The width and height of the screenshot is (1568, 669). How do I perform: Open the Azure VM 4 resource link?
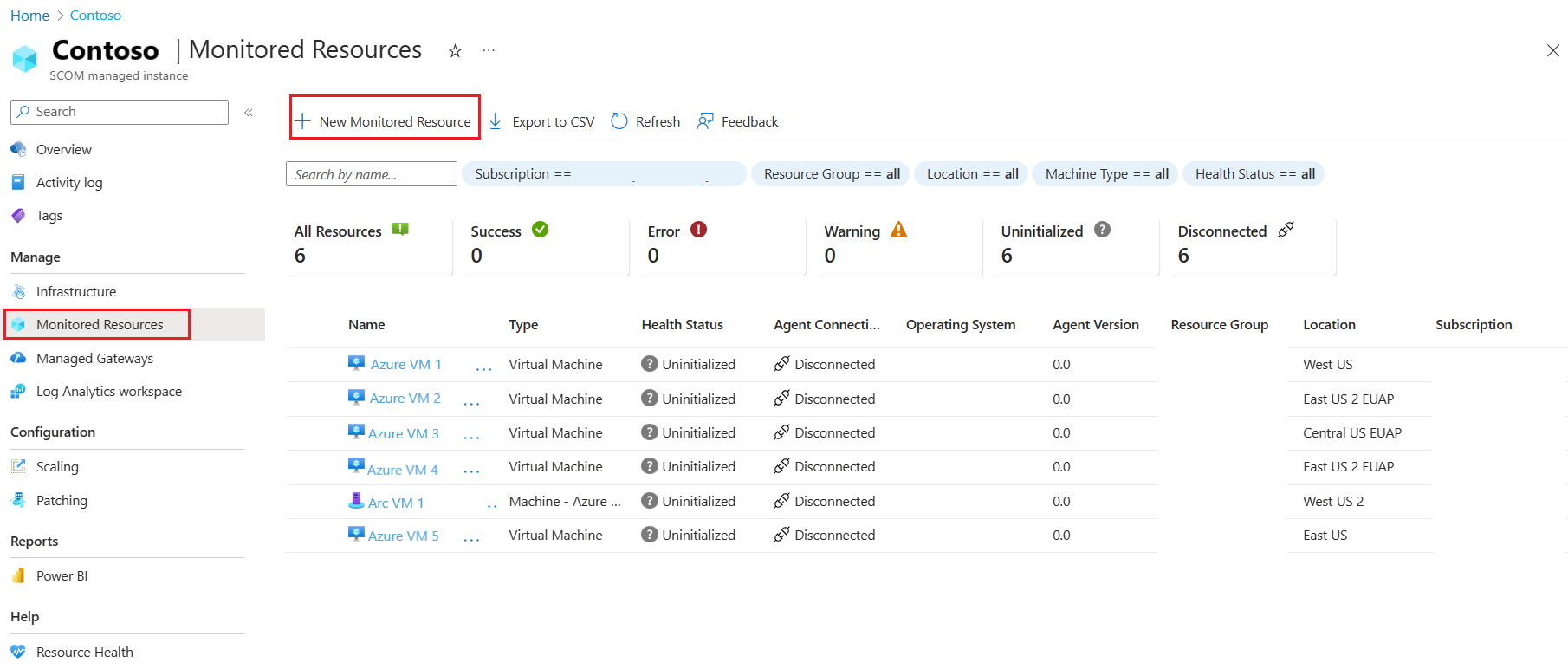(x=403, y=470)
